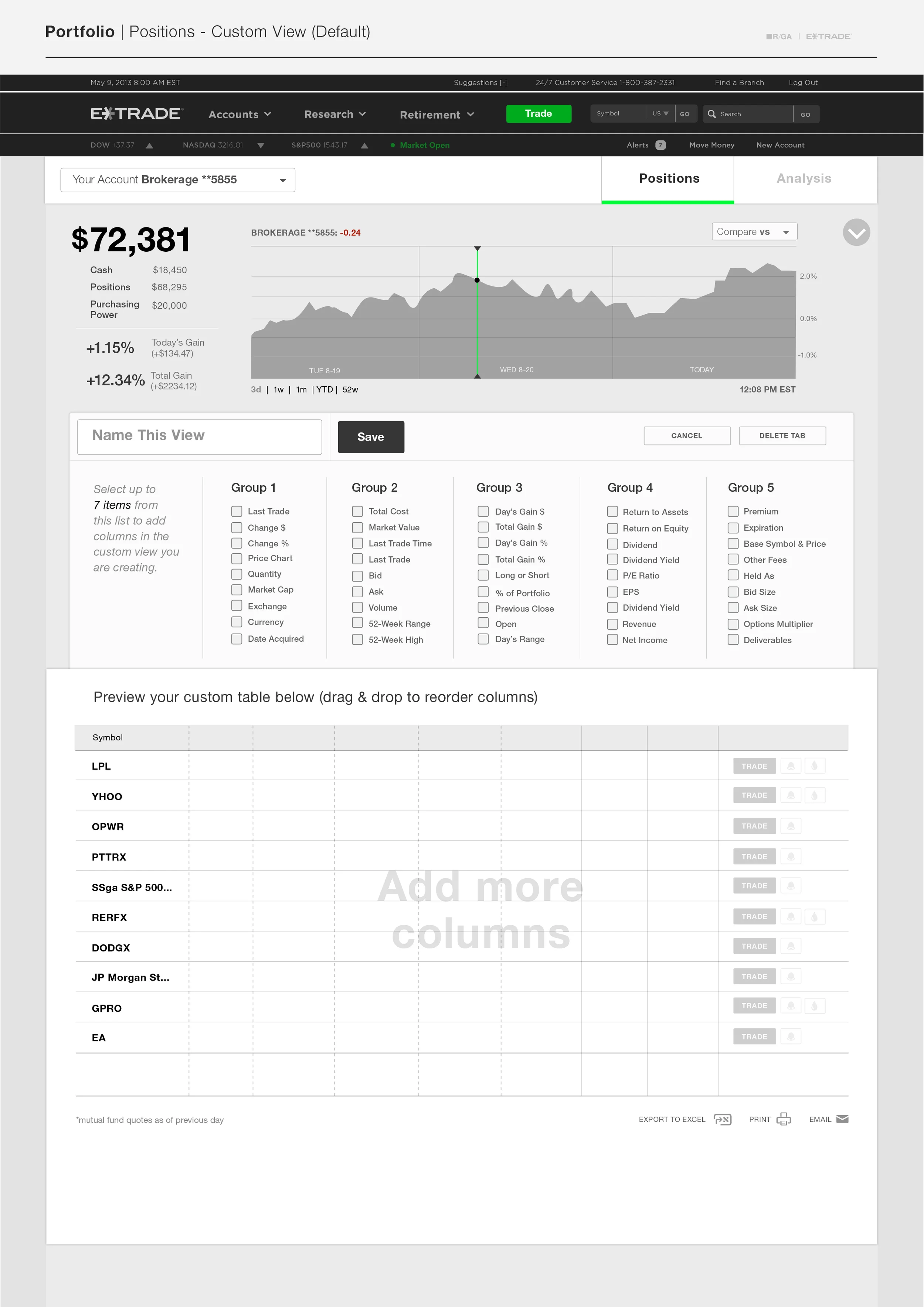
Task: Tick the Market Value checkbox
Action: pyautogui.click(x=357, y=528)
